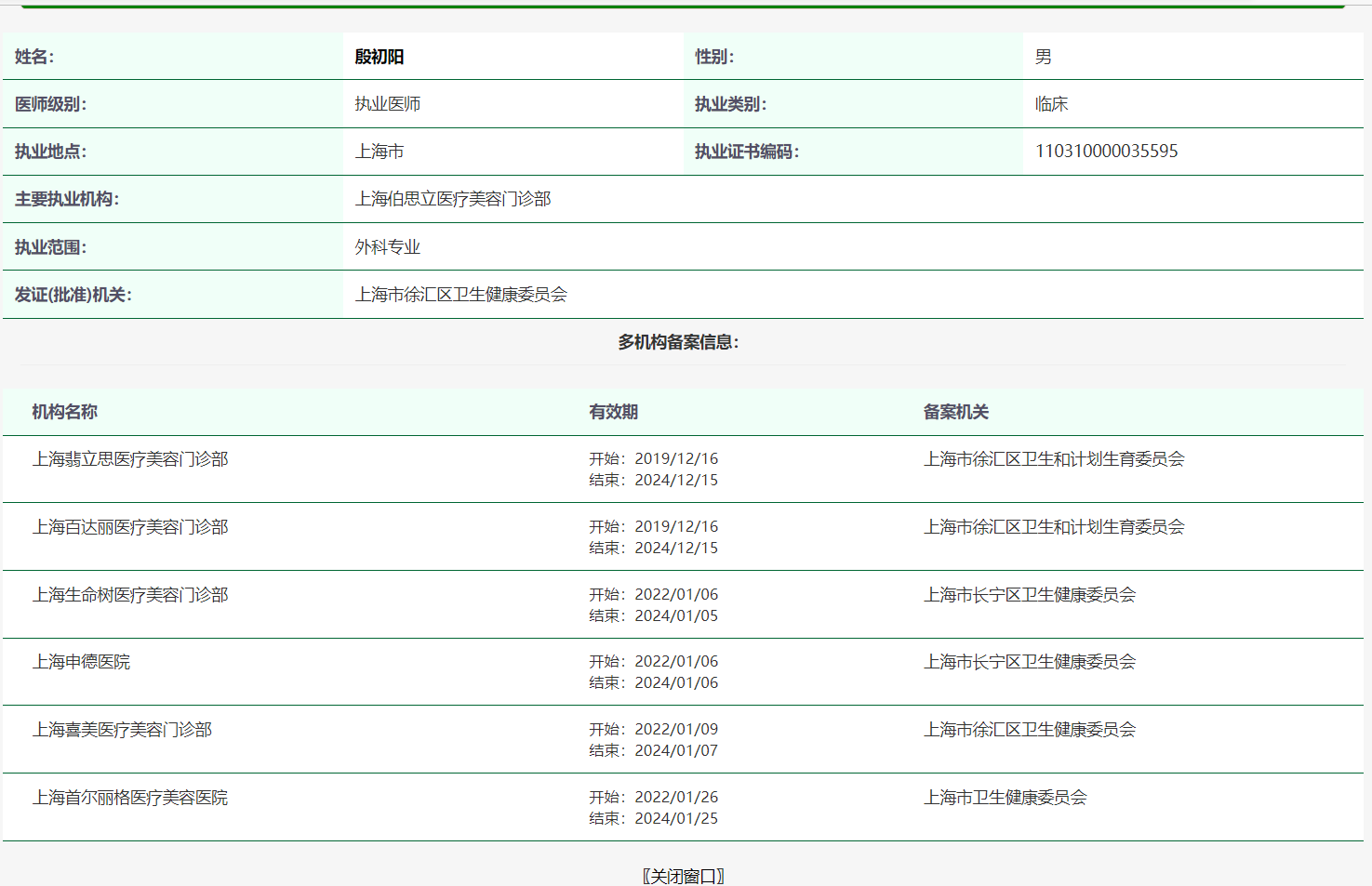Select the row name 上海申德医院
The image size is (1372, 886).
click(x=82, y=662)
